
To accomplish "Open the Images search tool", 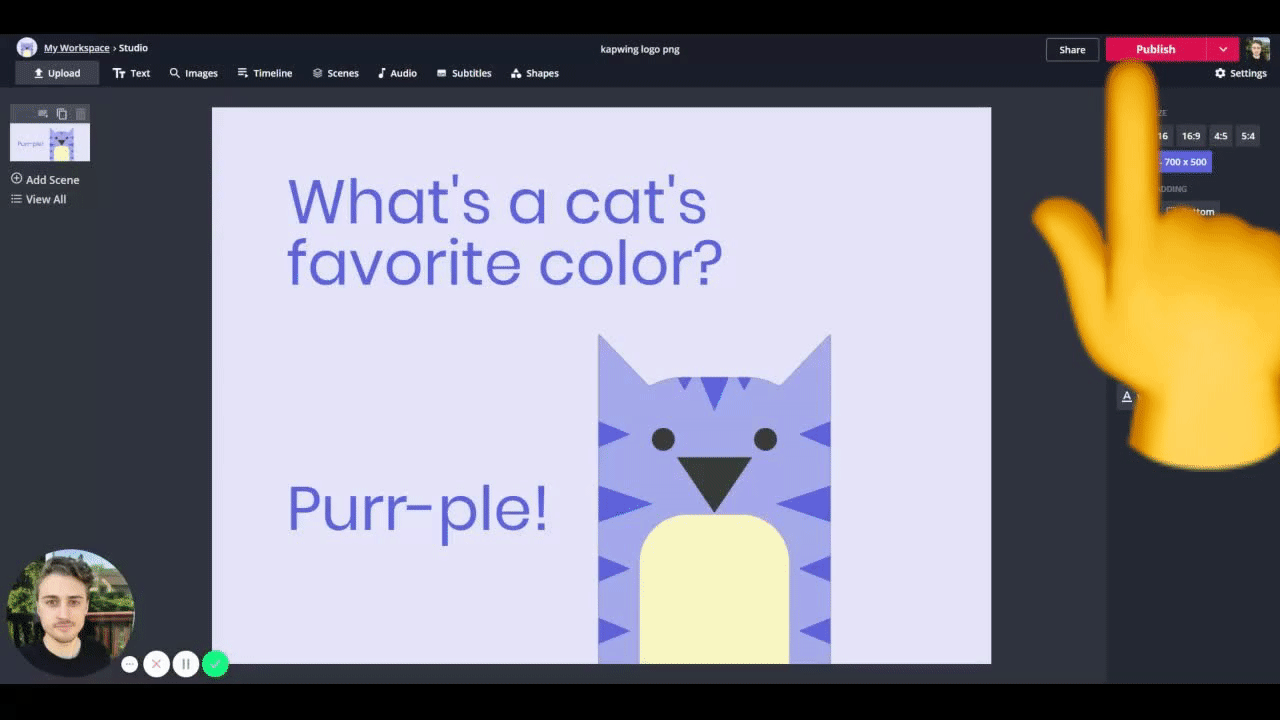I will pos(193,73).
